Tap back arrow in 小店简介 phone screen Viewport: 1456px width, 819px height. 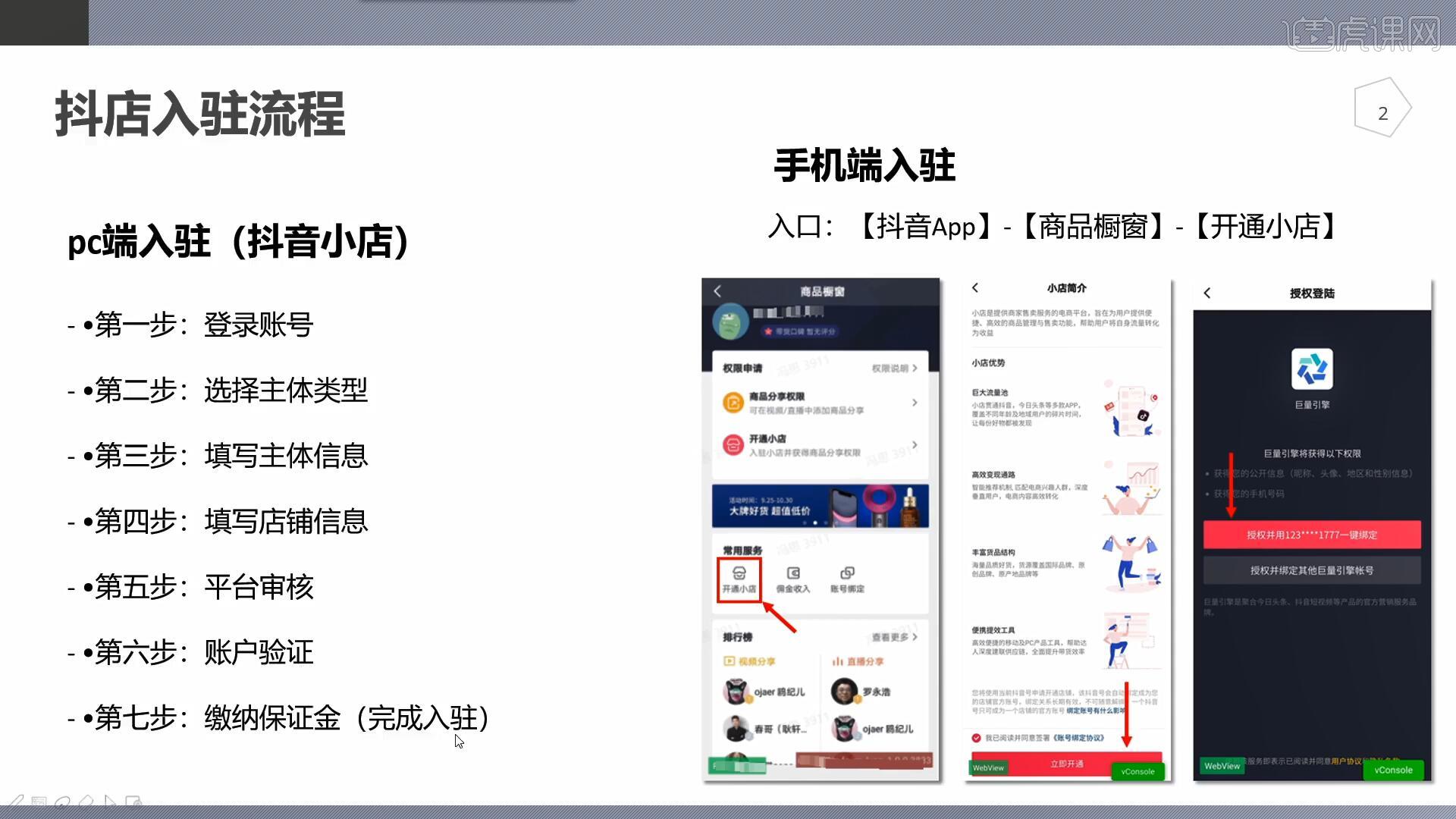click(x=975, y=288)
